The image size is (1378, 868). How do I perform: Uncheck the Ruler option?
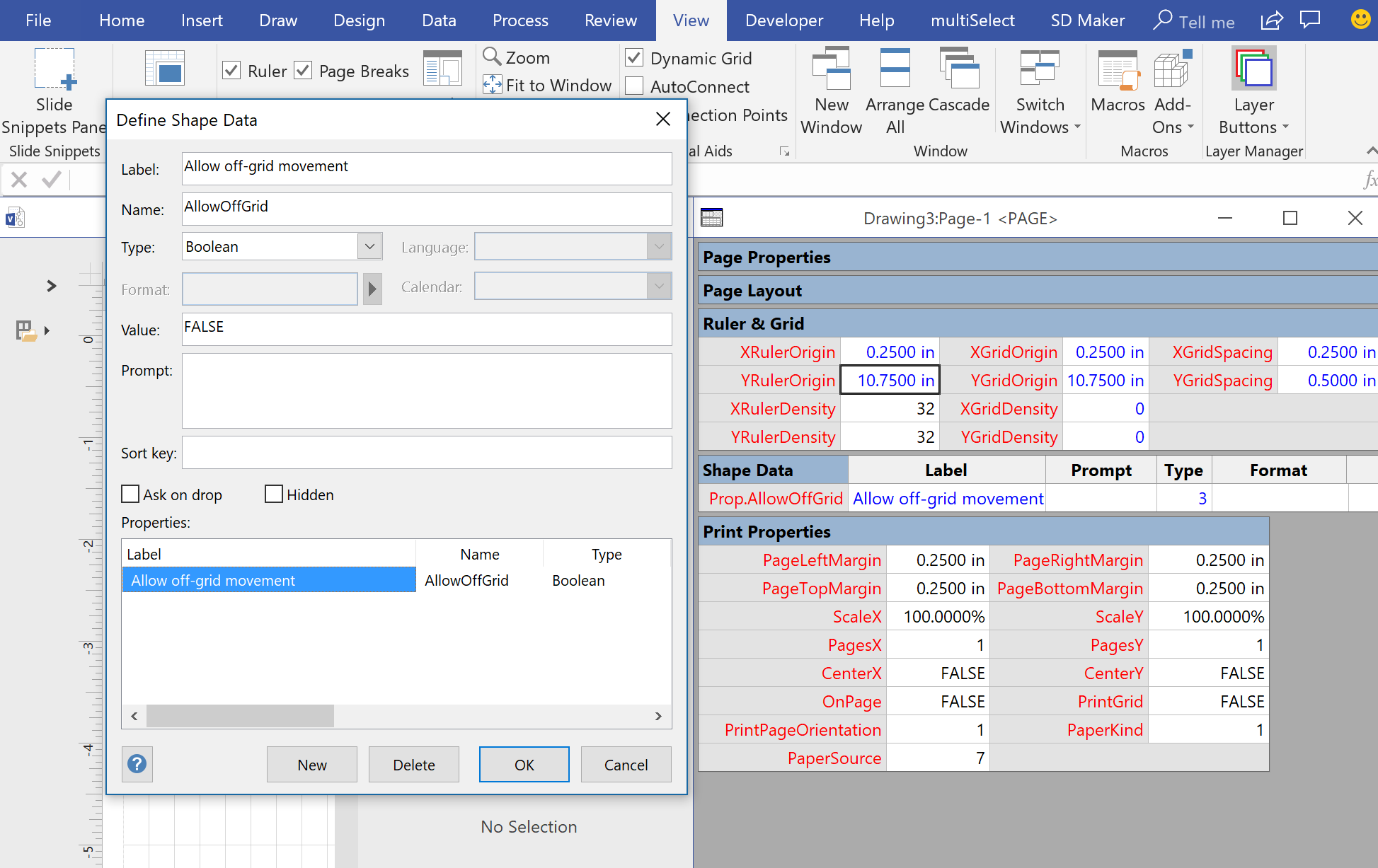click(231, 70)
